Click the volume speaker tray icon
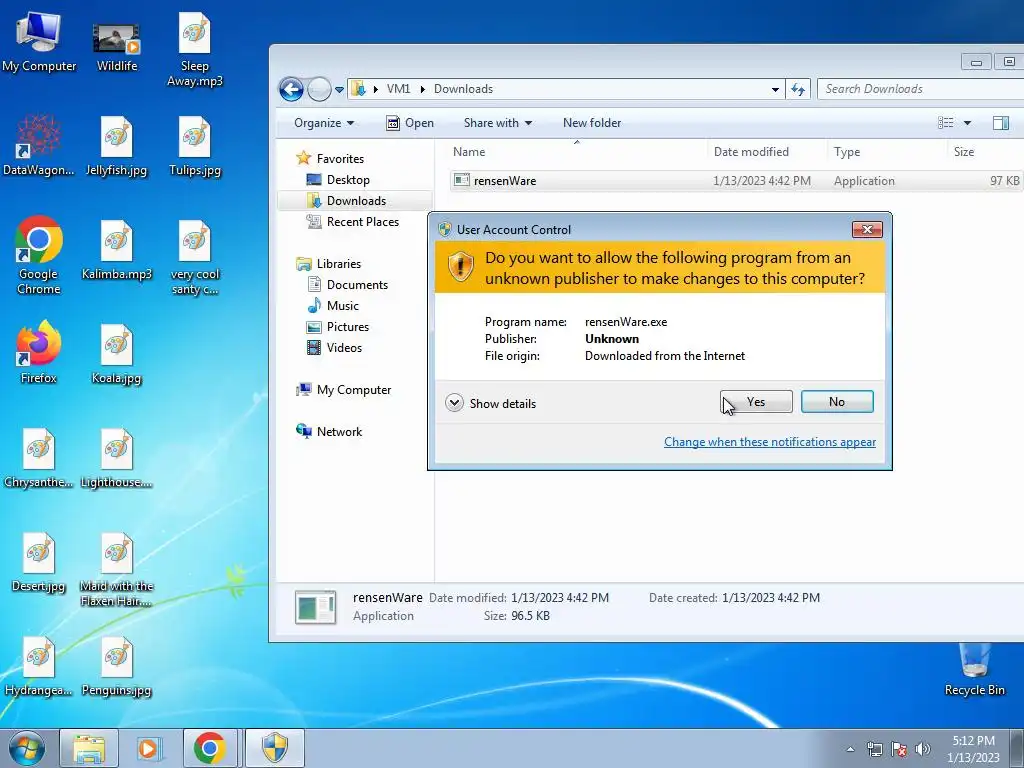The height and width of the screenshot is (768, 1024). click(923, 749)
